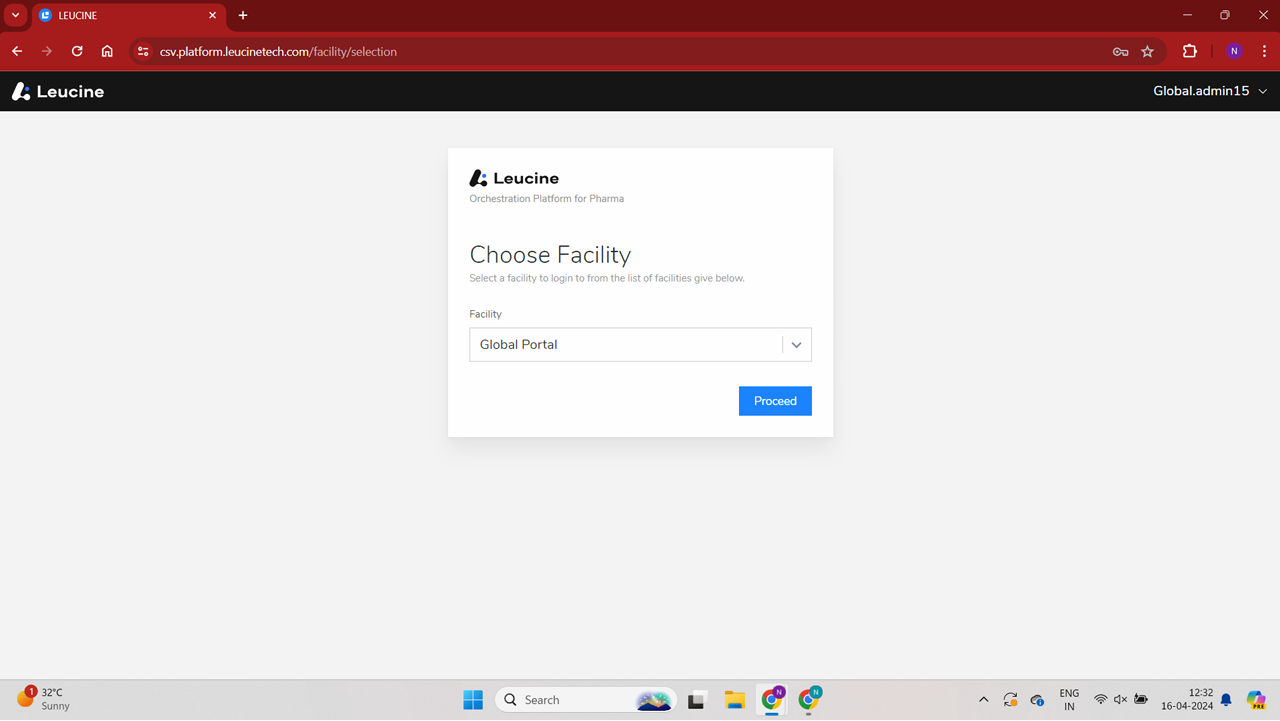This screenshot has width=1280, height=721.
Task: View site information icon in address bar
Action: (x=142, y=52)
